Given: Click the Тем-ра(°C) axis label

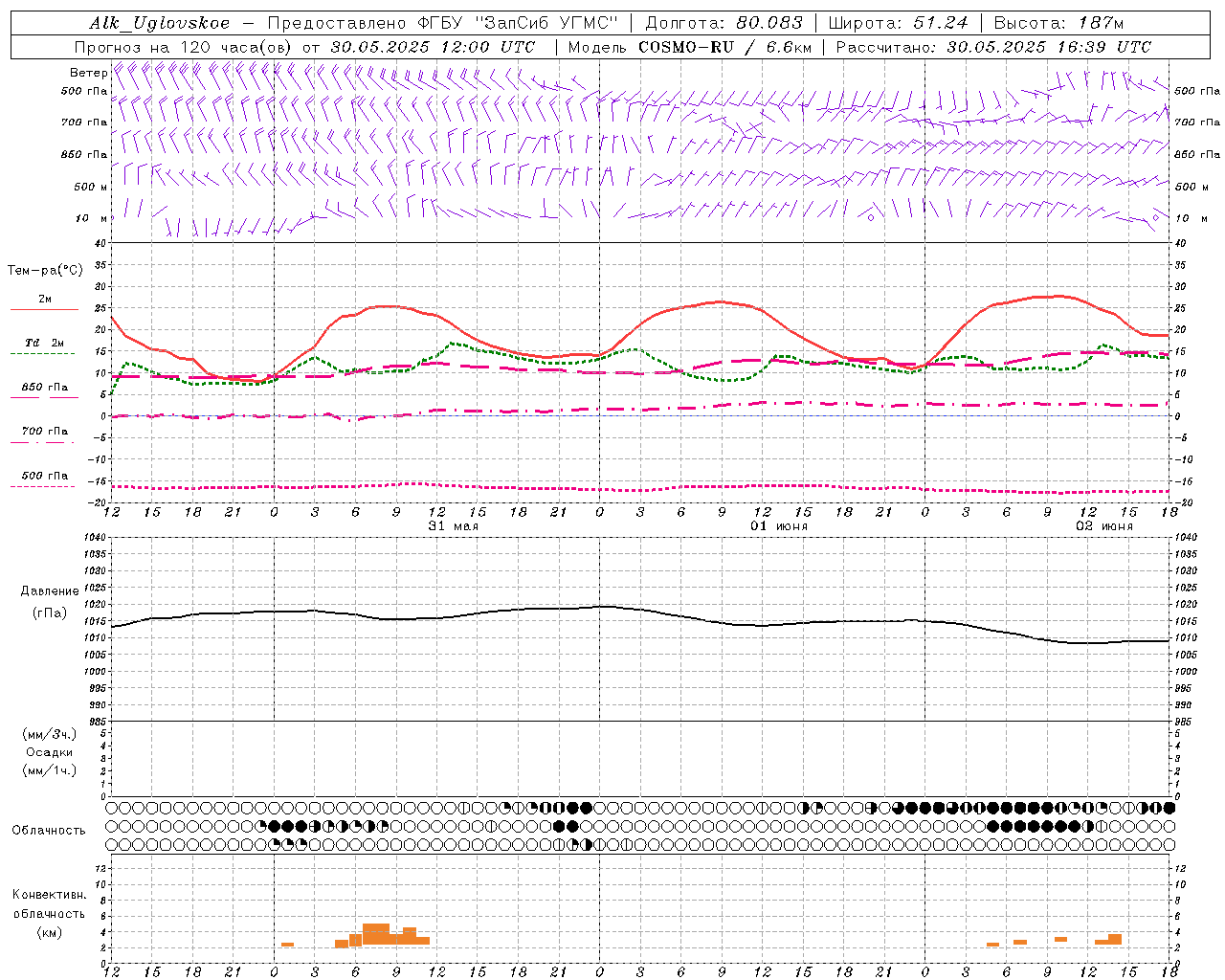Looking at the screenshot, I should click(45, 271).
